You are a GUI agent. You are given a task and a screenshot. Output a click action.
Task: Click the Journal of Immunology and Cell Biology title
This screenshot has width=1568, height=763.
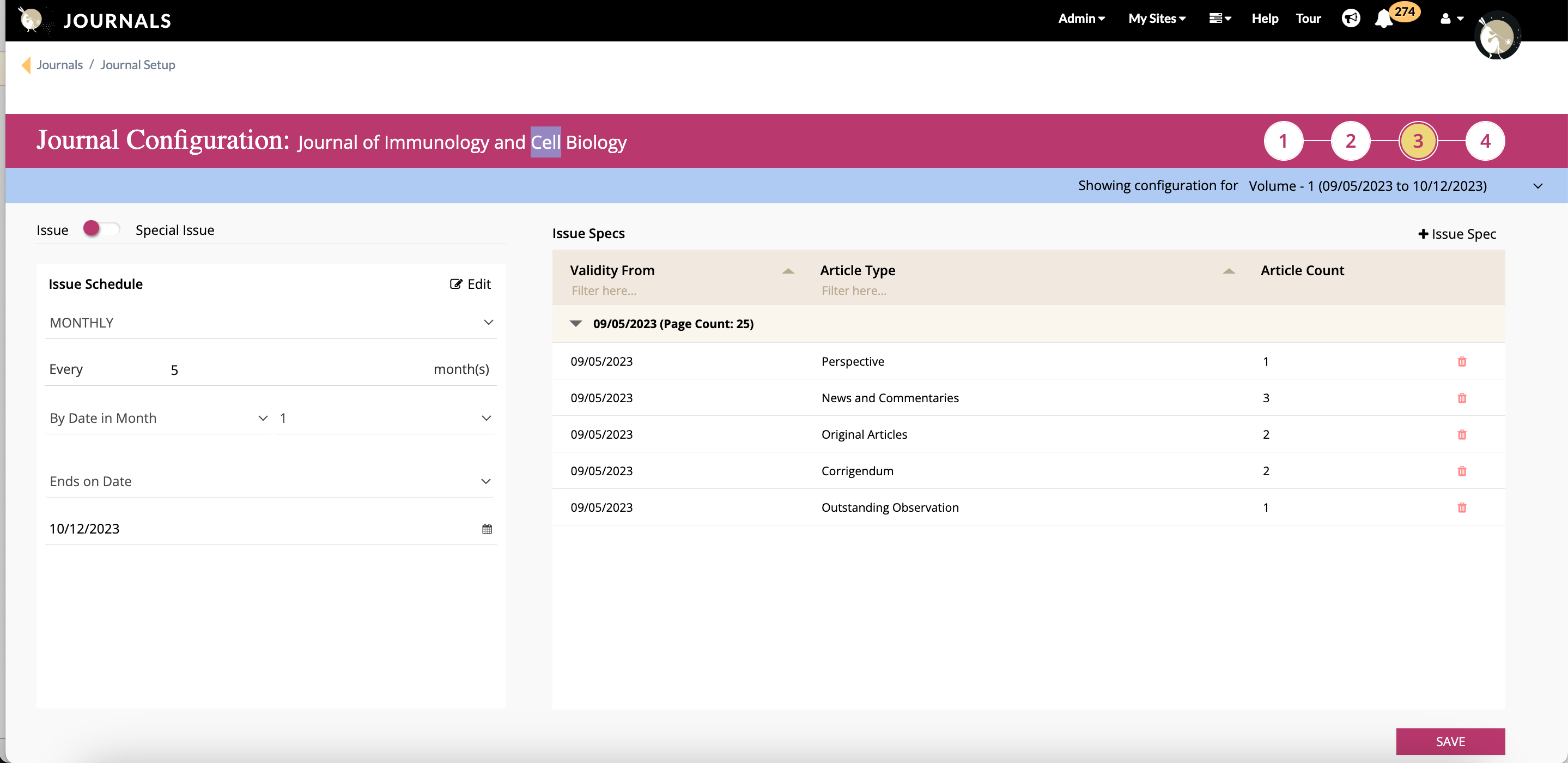point(462,142)
